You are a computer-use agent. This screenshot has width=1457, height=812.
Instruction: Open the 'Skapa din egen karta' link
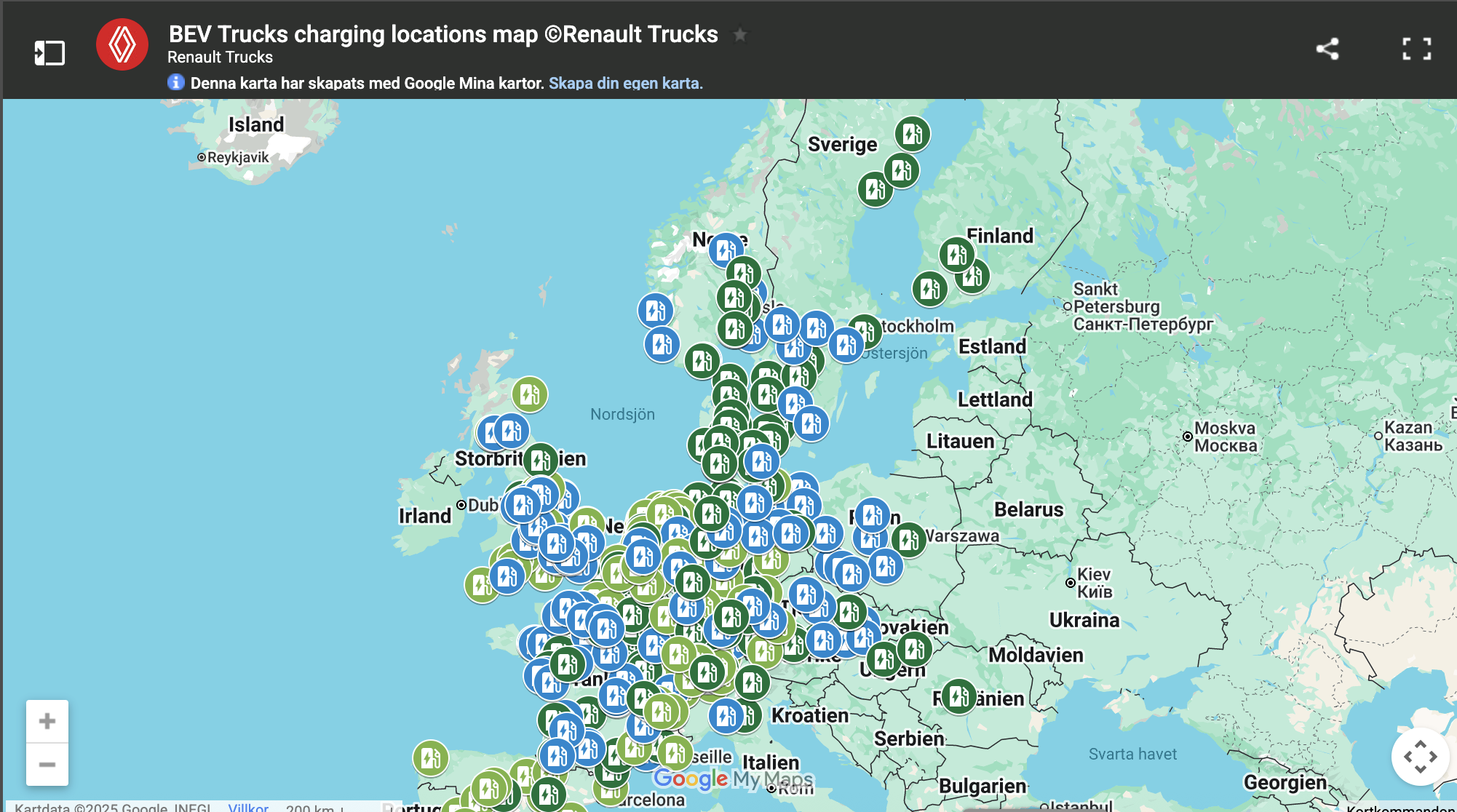[625, 83]
